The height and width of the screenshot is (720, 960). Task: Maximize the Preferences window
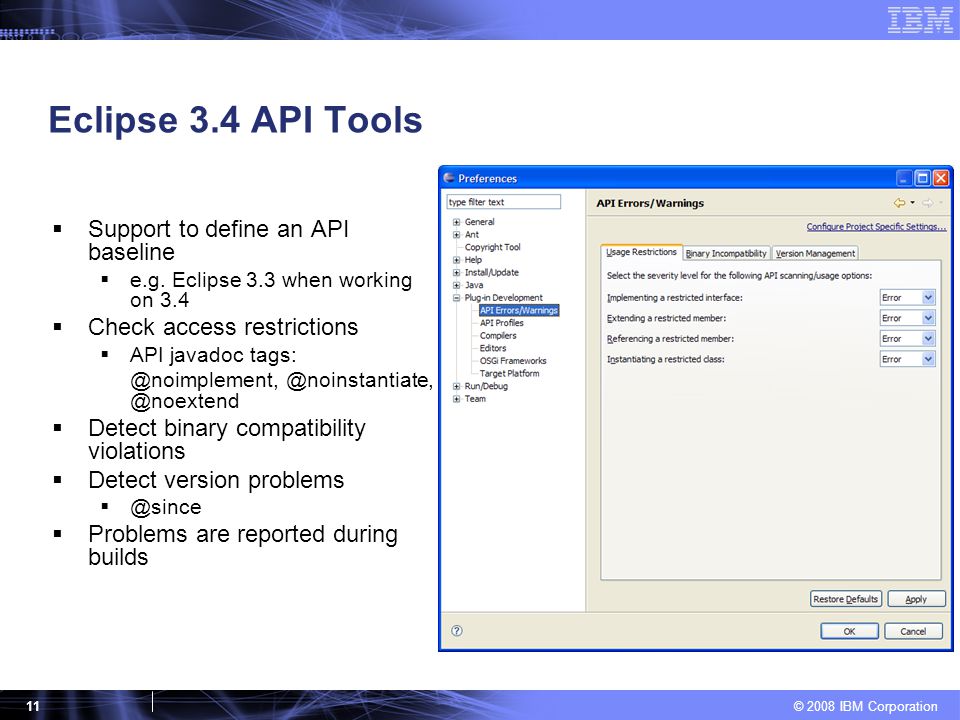[x=922, y=178]
